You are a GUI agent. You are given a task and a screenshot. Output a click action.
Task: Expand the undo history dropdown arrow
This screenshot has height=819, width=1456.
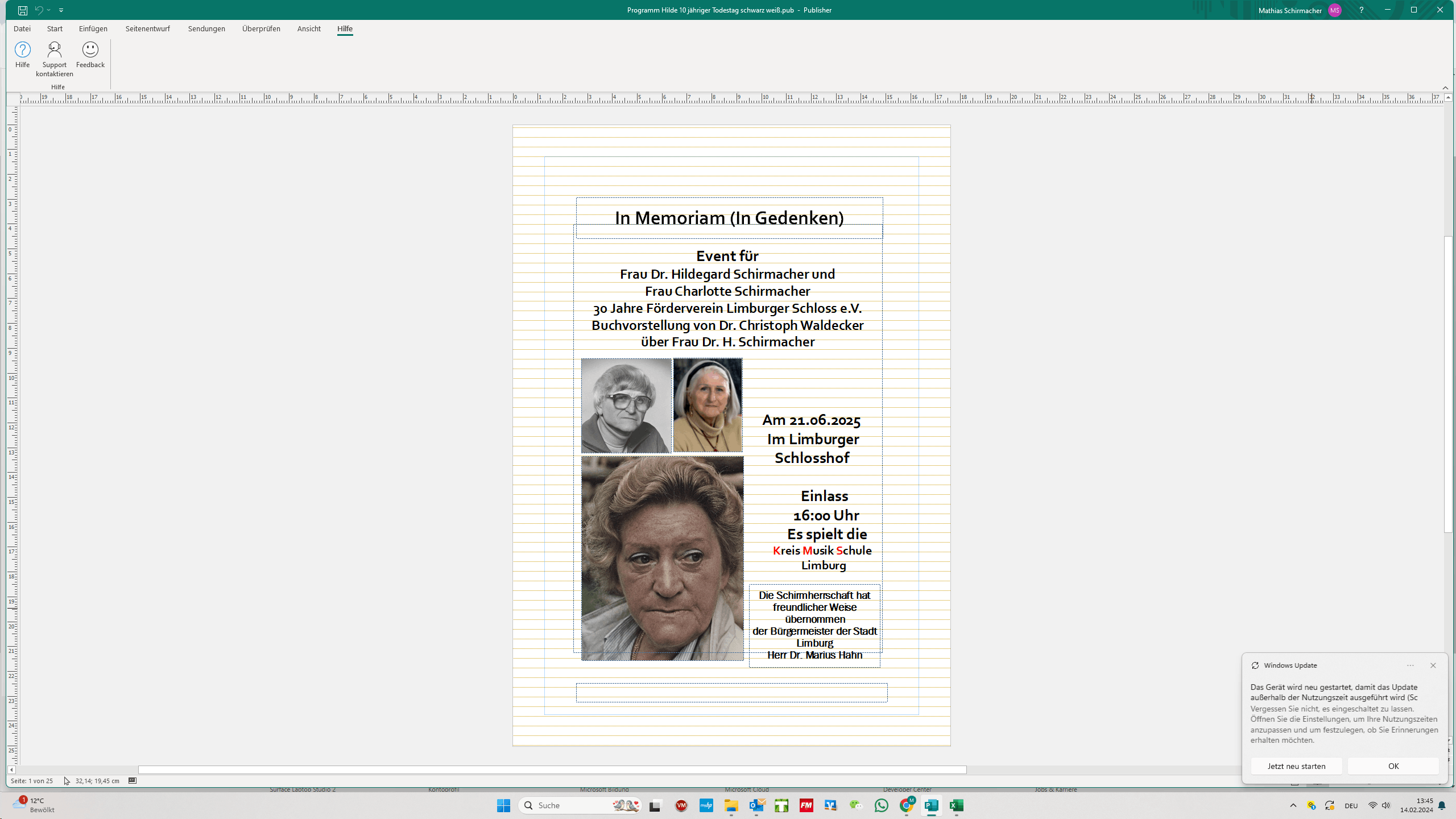tap(49, 10)
